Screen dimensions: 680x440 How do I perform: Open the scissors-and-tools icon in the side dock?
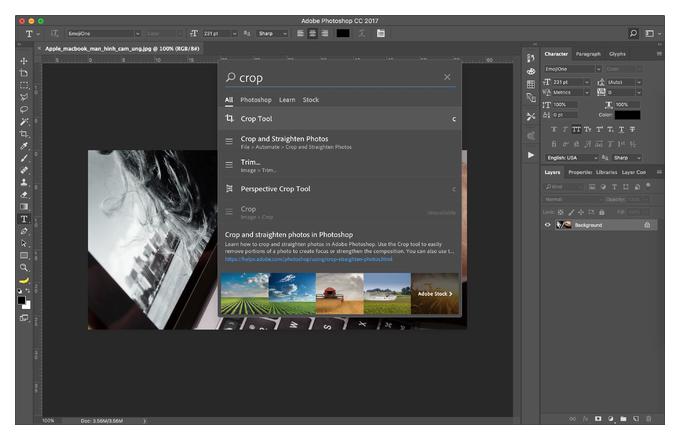pyautogui.click(x=531, y=117)
